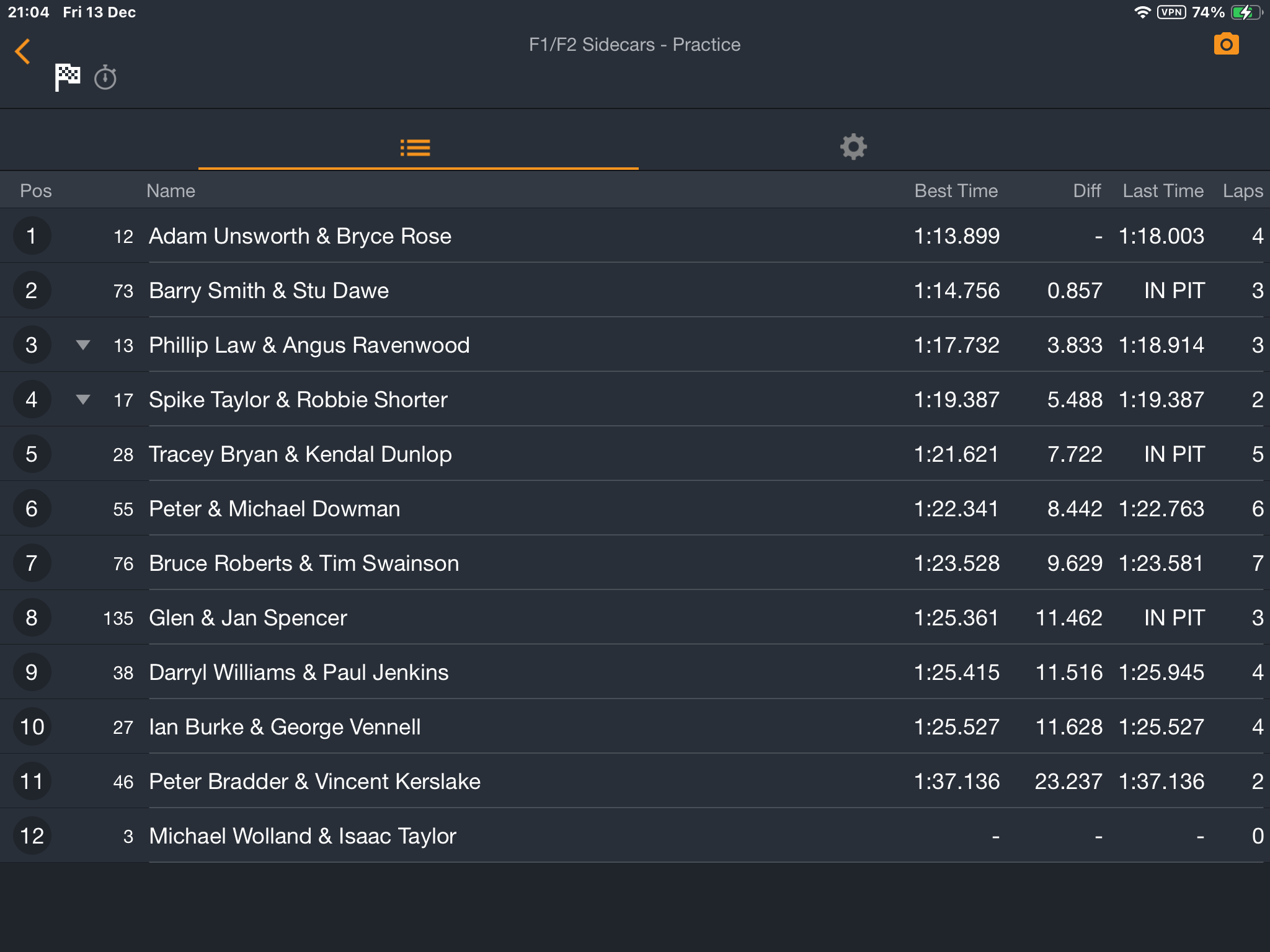
Task: Tap position badge 3
Action: [x=32, y=345]
